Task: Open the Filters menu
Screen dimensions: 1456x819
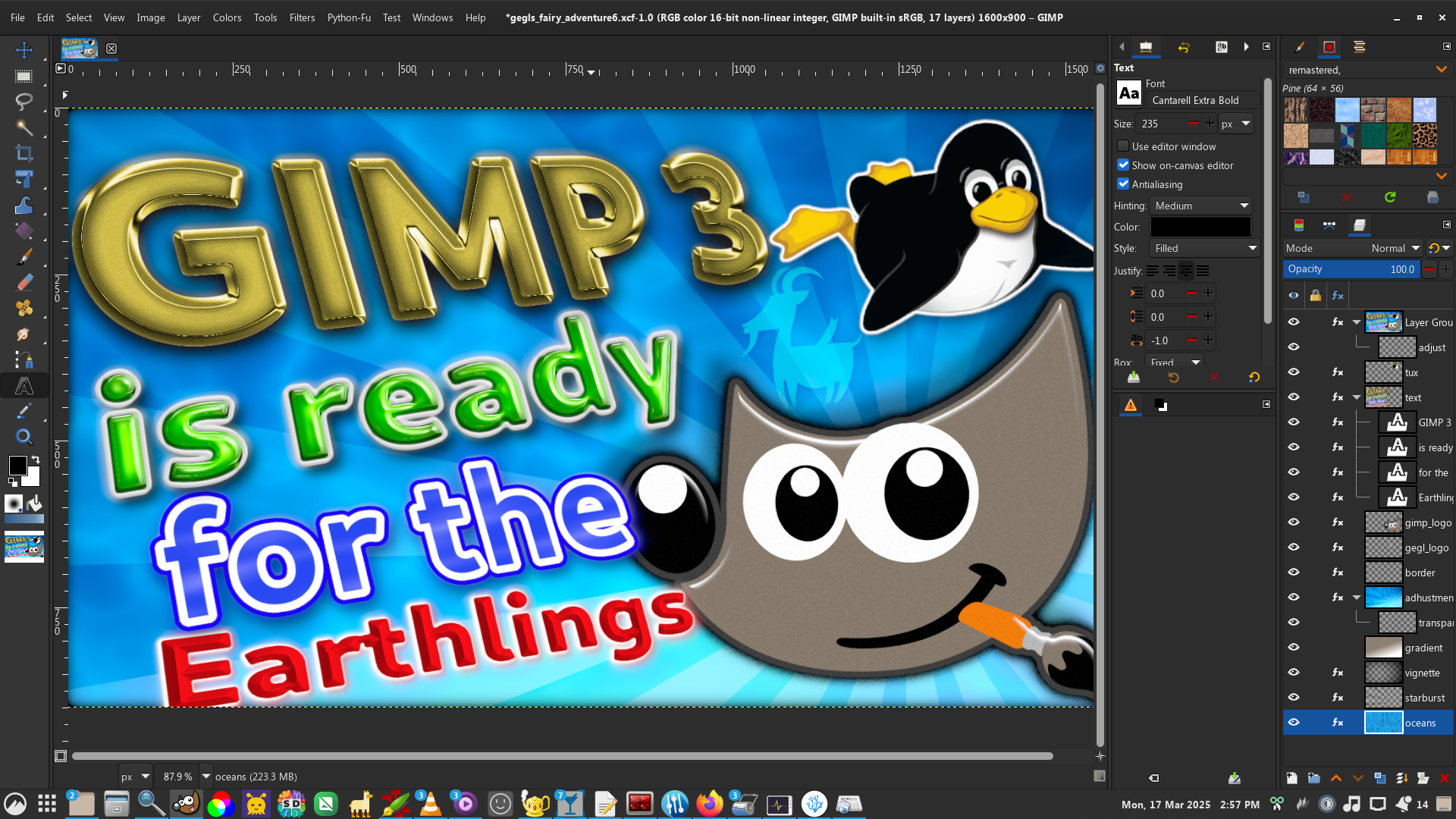Action: [302, 17]
